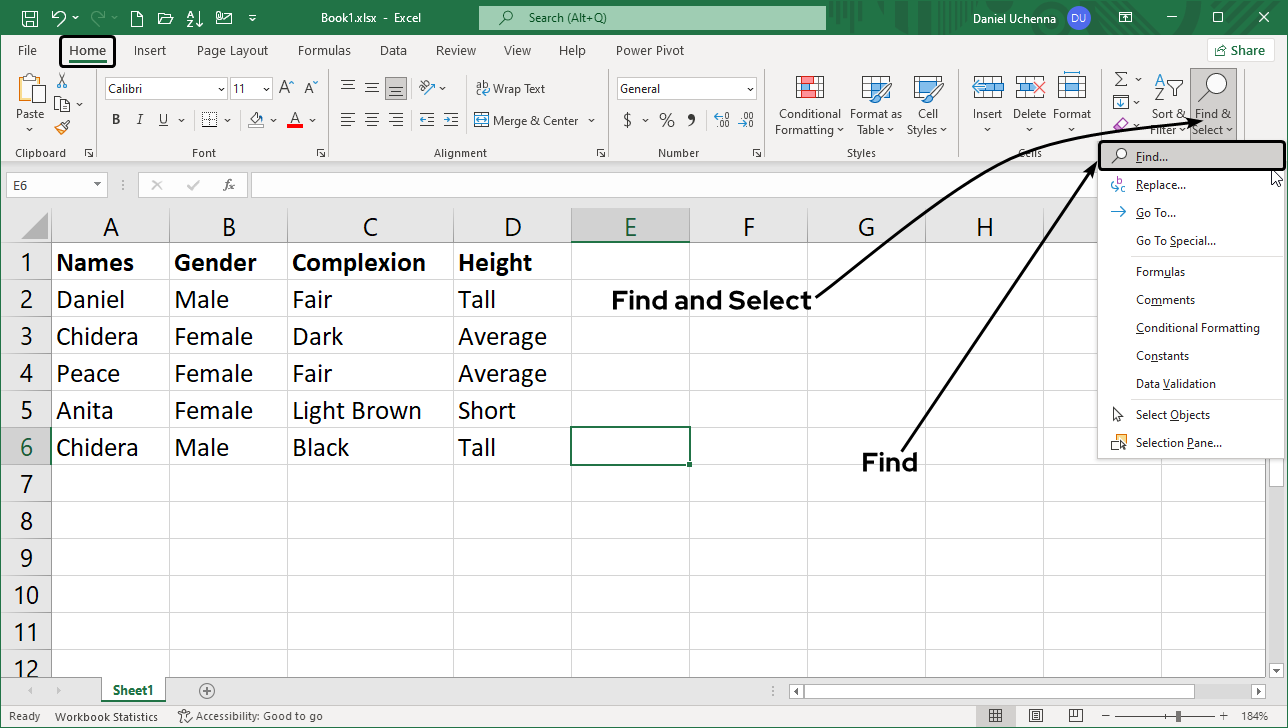Open the Name Box dropdown arrow
The width and height of the screenshot is (1288, 728).
click(x=97, y=185)
